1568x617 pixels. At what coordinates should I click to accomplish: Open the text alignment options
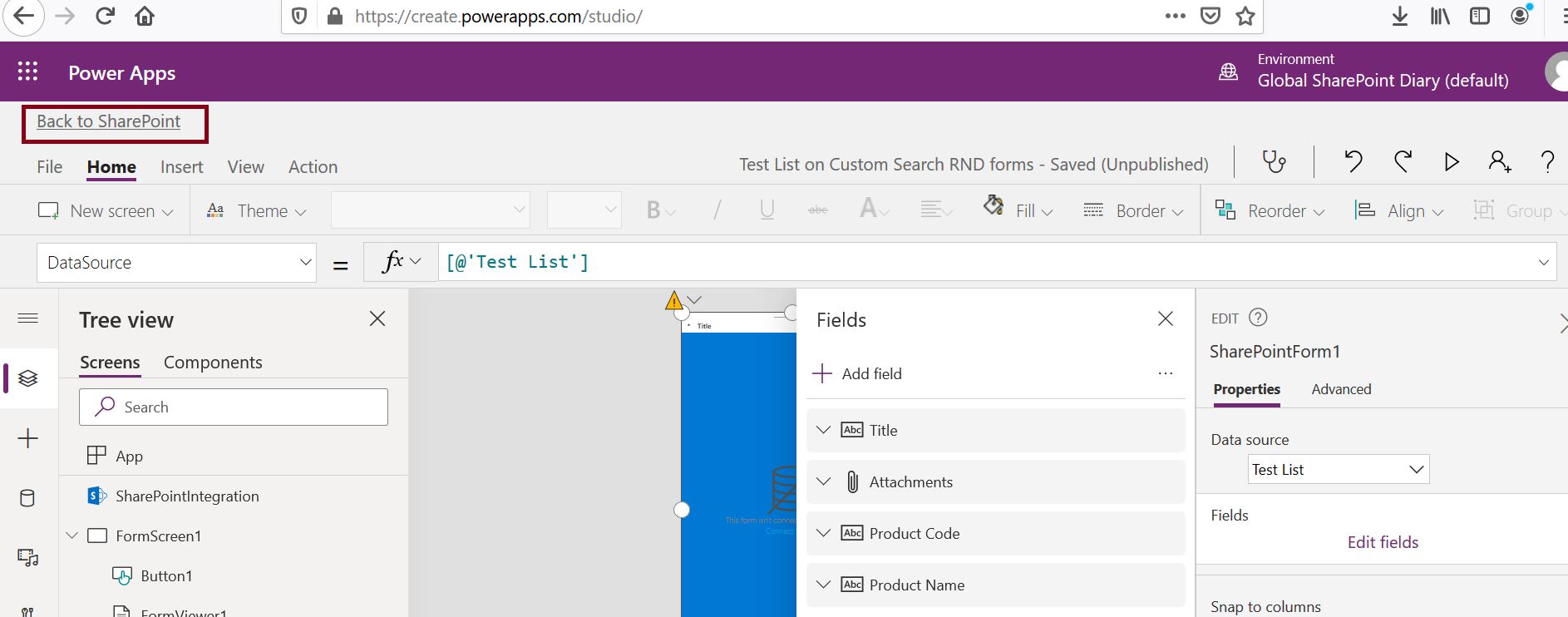(936, 210)
